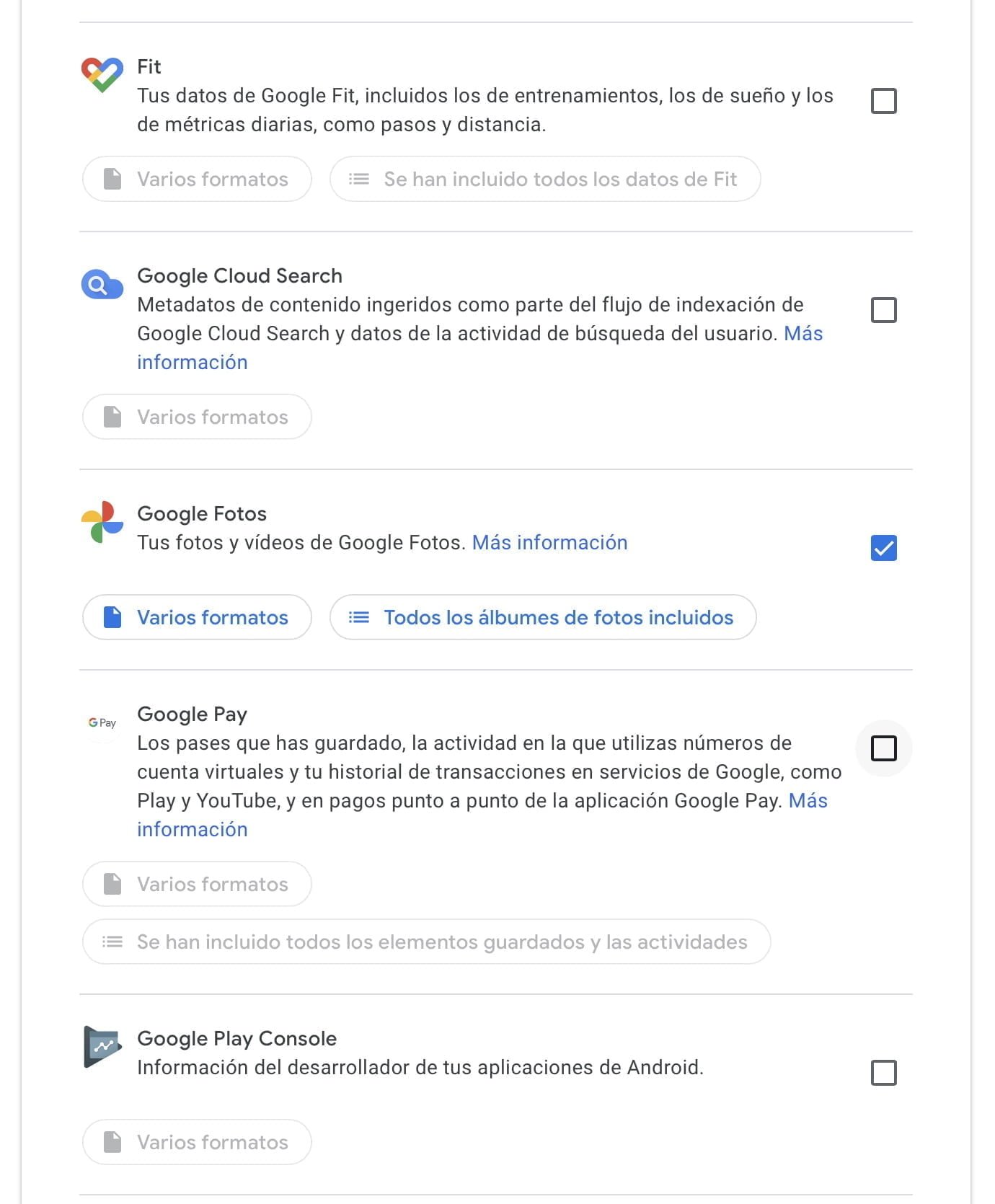Tick the Google Pay checkbox
Image resolution: width=995 pixels, height=1204 pixels.
click(x=884, y=748)
